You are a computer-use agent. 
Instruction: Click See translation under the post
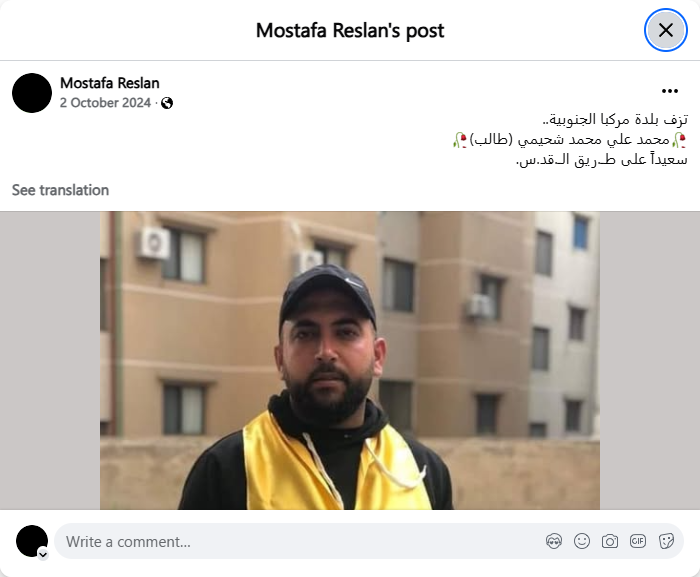pos(60,190)
